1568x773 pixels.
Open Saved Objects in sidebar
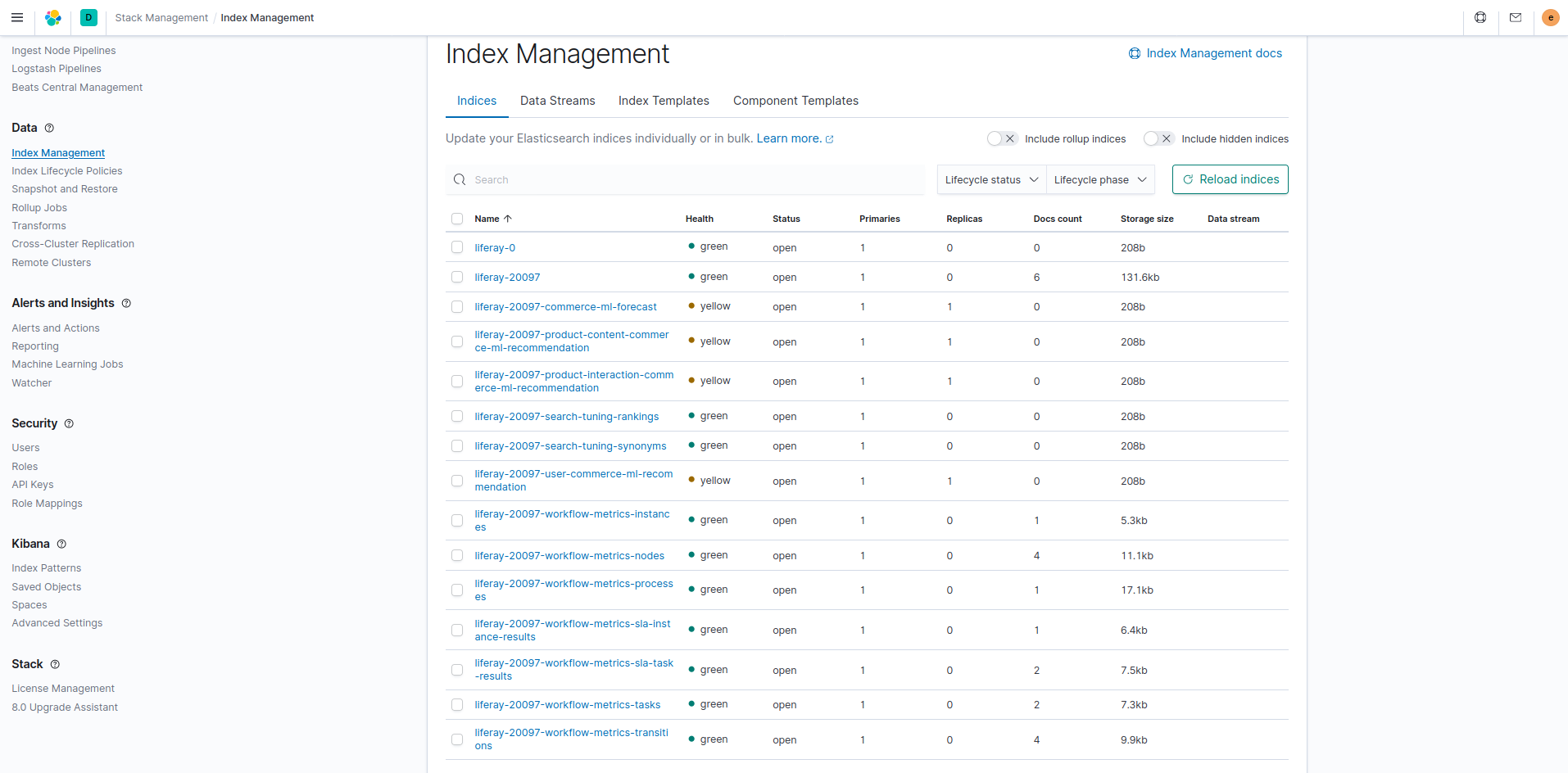pos(47,587)
